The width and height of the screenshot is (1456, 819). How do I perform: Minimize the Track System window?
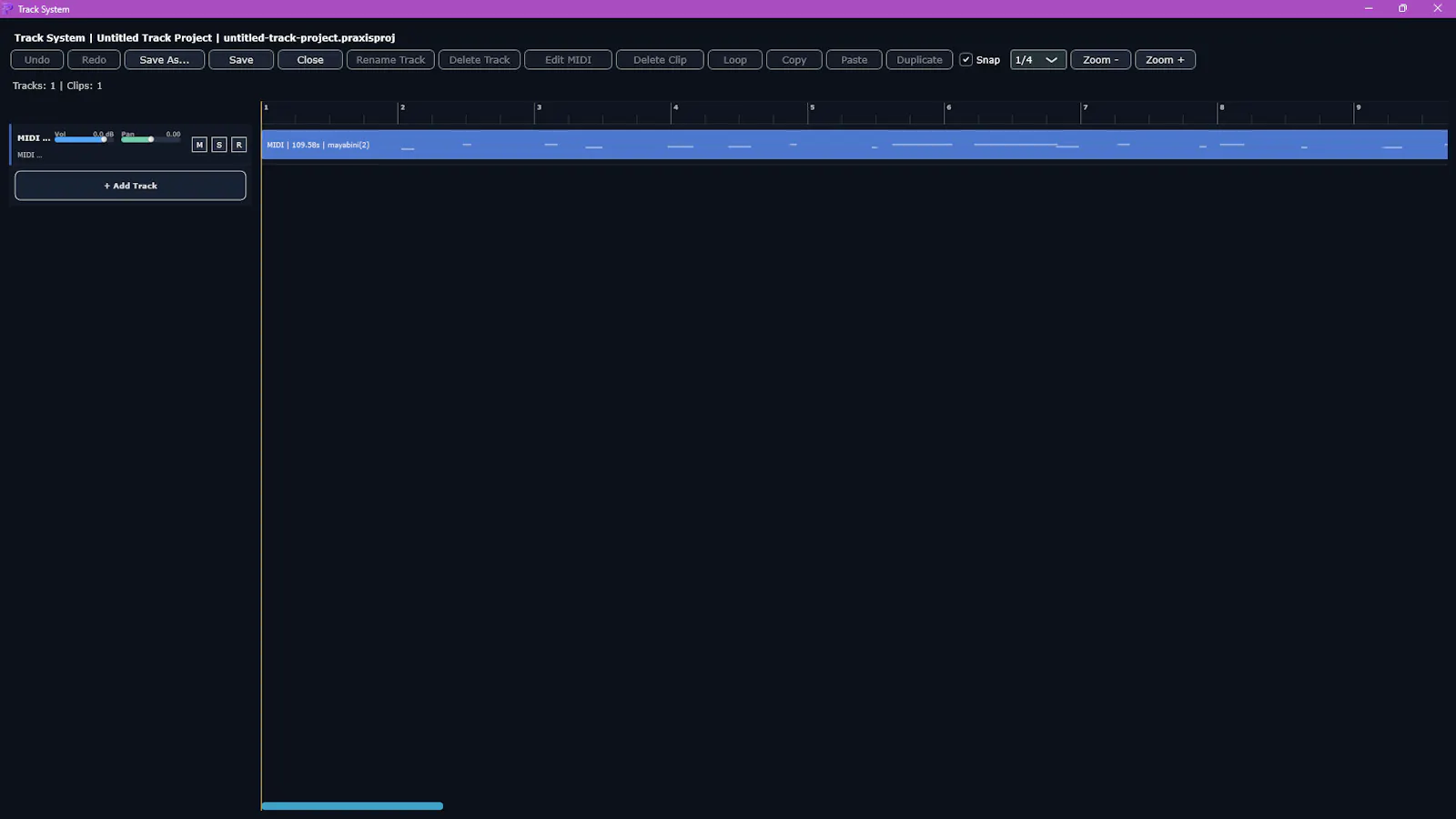tap(1369, 8)
